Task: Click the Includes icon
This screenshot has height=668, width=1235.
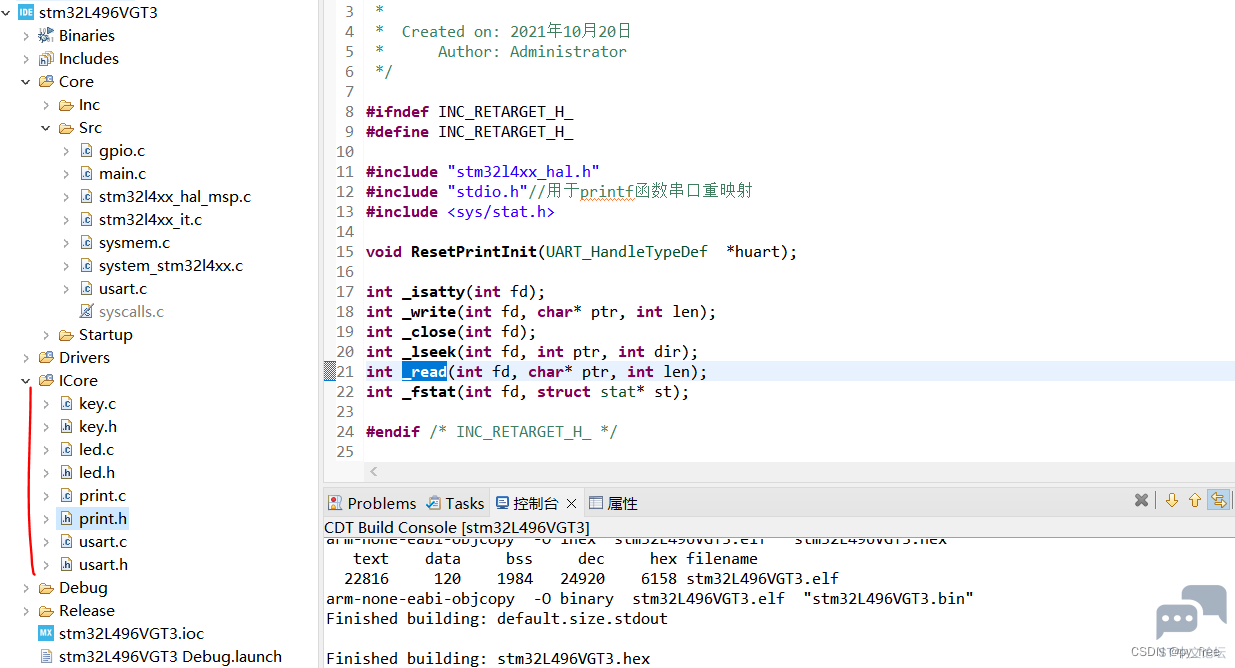Action: click(46, 59)
